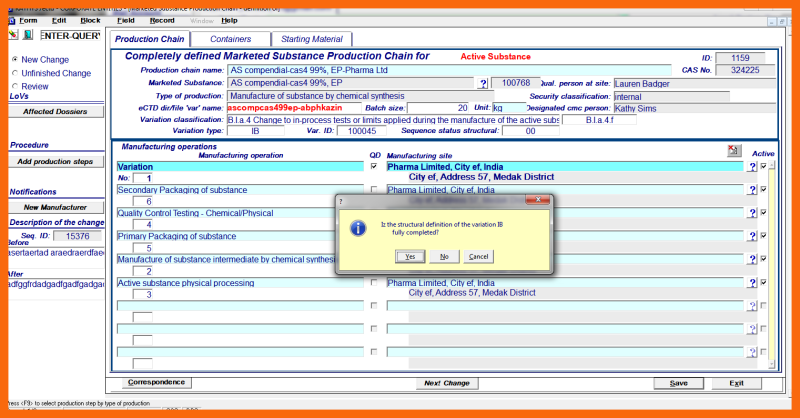Click the Var. ID field 100045
The width and height of the screenshot is (800, 418).
tap(362, 131)
